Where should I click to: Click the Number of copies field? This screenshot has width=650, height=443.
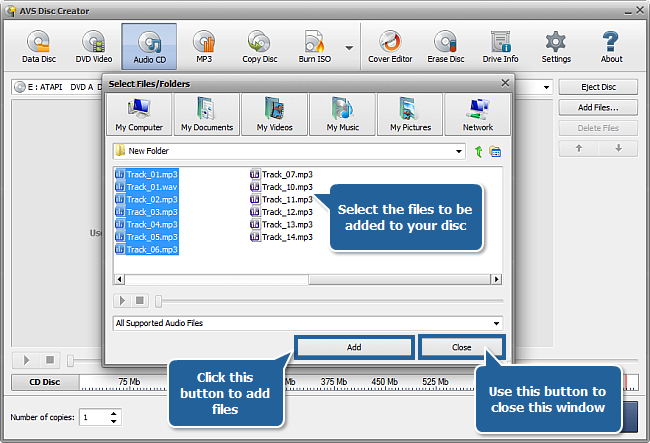(95, 417)
